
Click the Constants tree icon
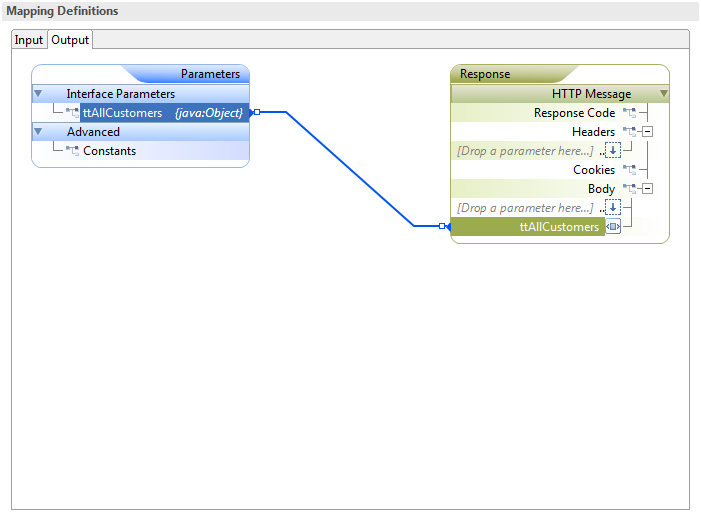[x=72, y=151]
